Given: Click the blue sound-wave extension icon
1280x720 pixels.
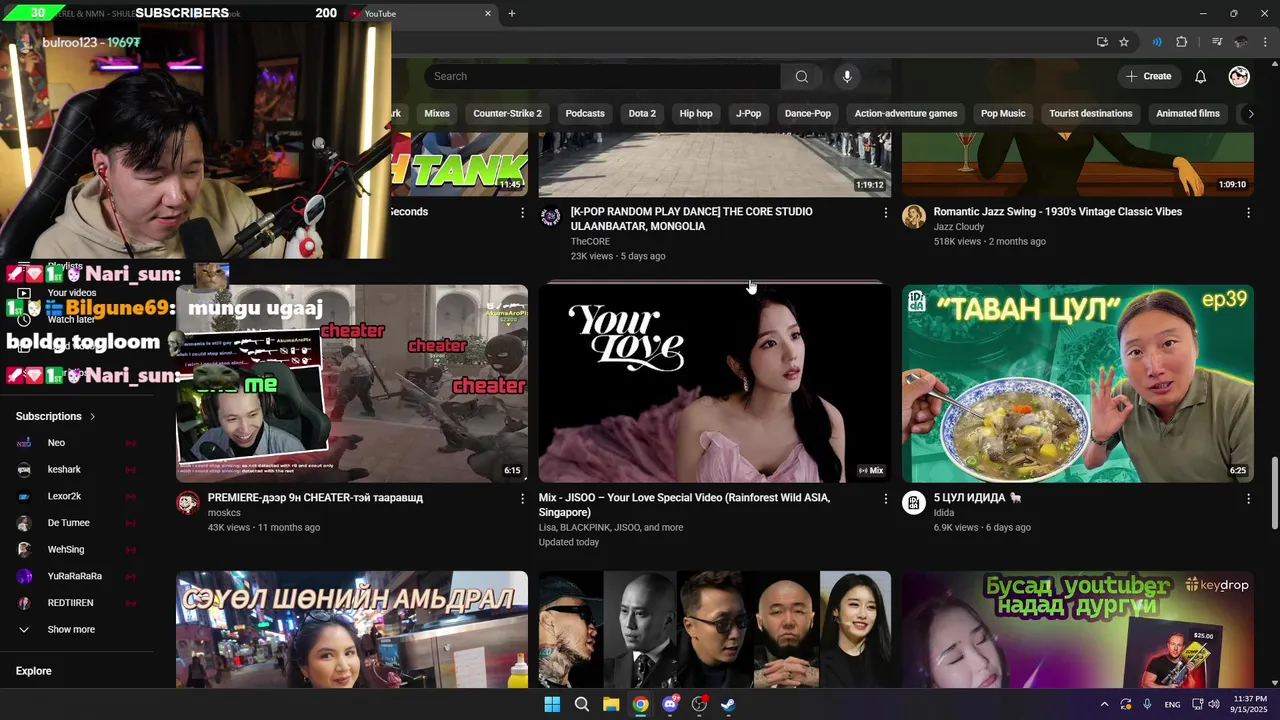Looking at the screenshot, I should point(1157,42).
